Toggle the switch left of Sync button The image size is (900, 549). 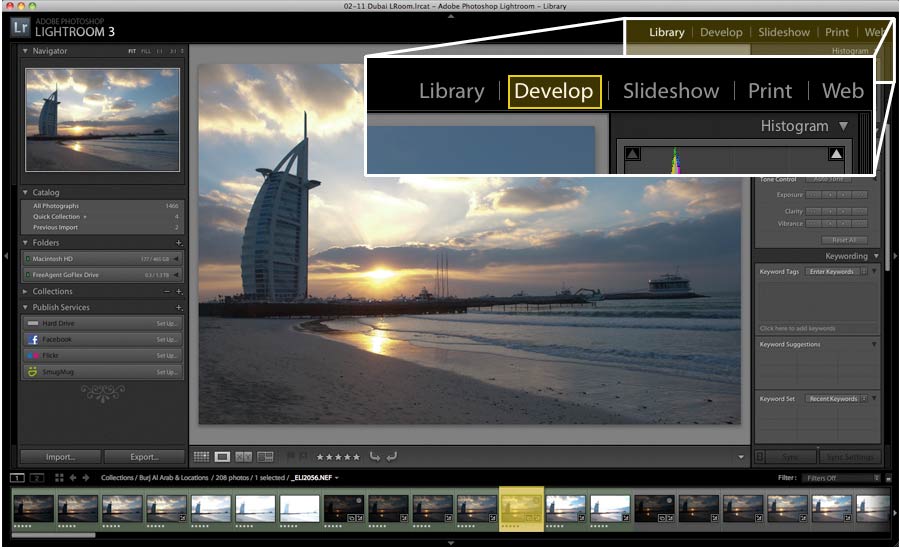760,457
